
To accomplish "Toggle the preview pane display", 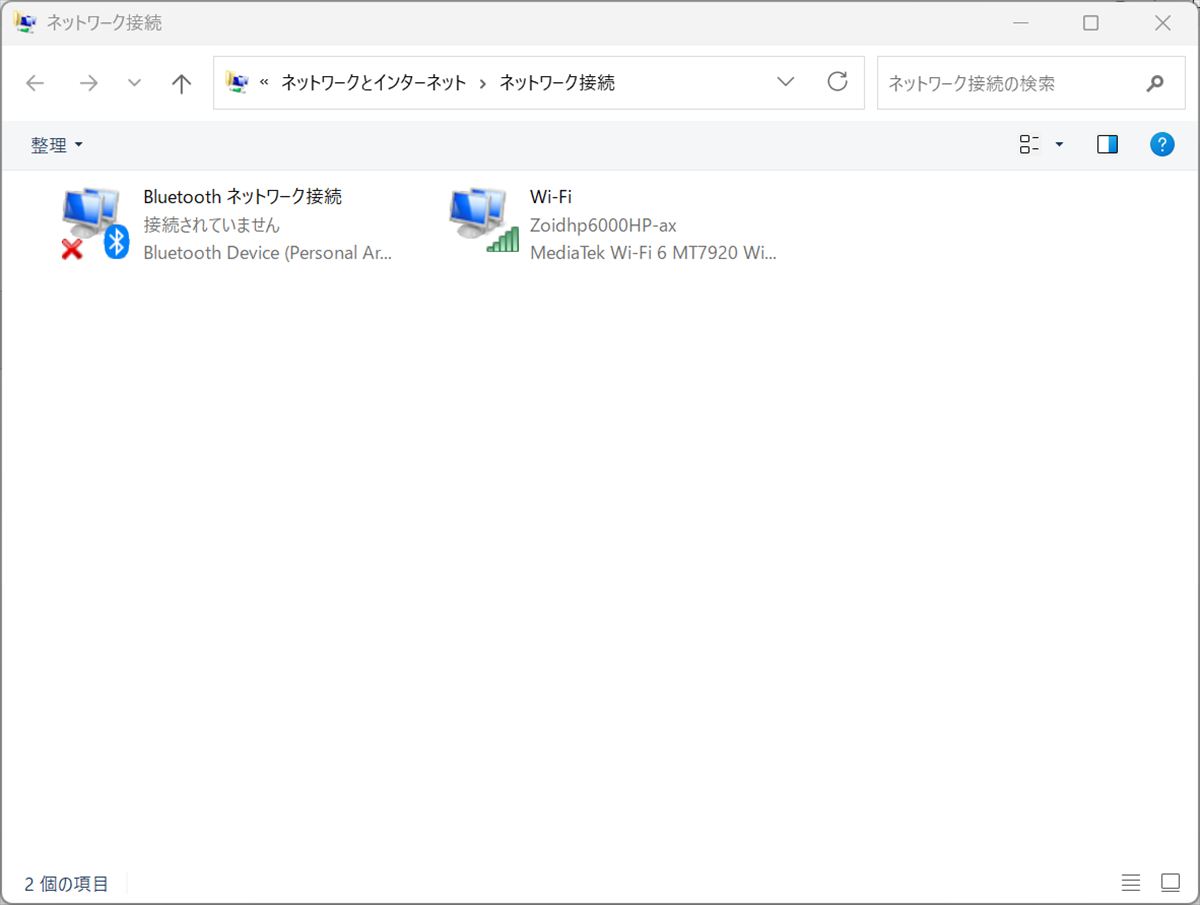I will [1107, 145].
